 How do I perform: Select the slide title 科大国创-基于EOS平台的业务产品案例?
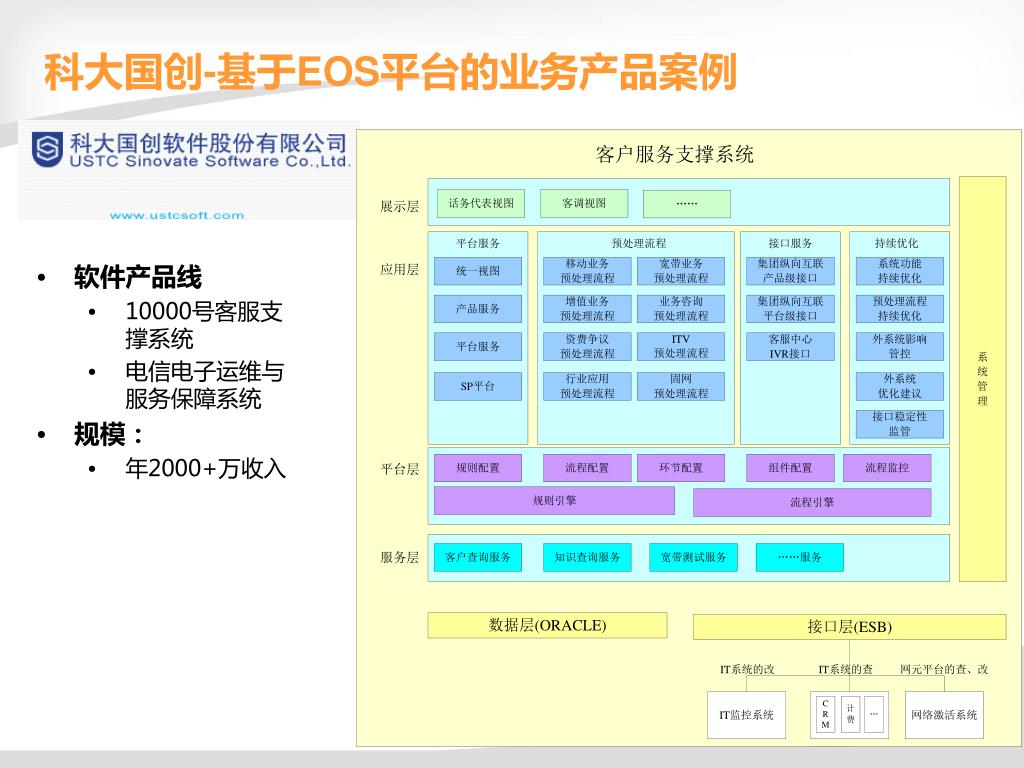click(x=391, y=72)
